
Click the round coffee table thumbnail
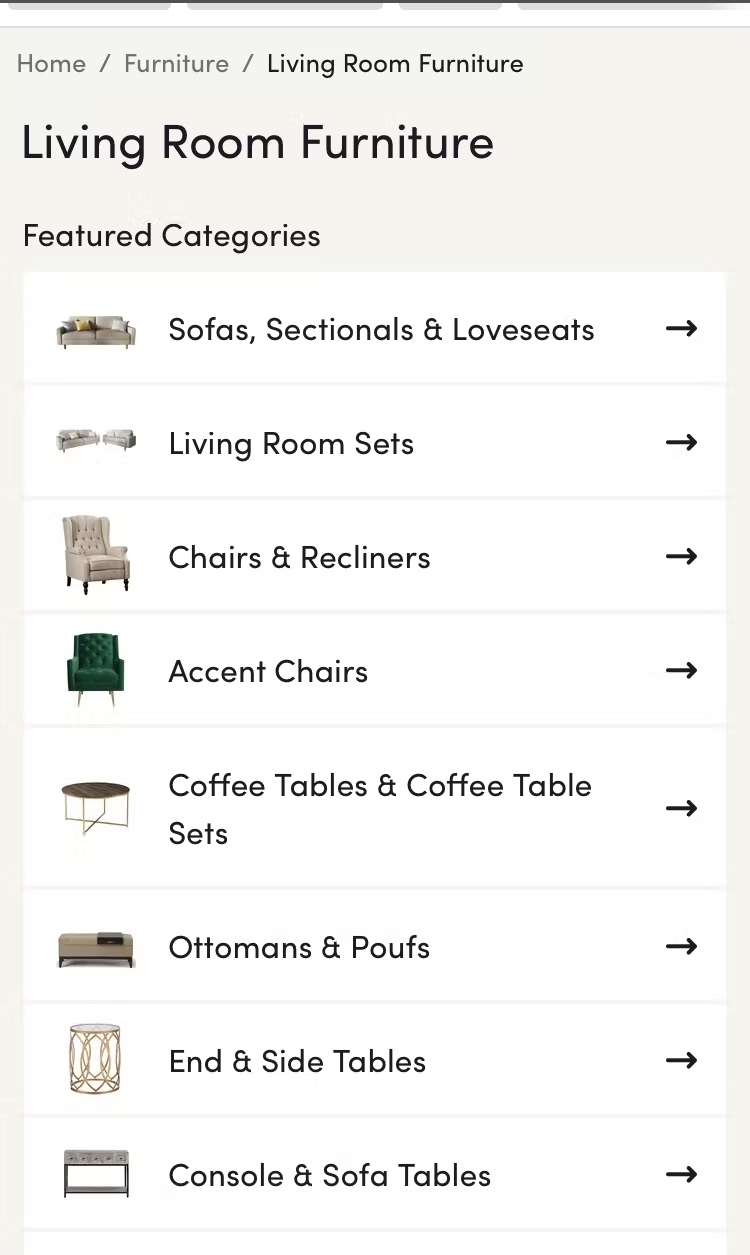(96, 807)
